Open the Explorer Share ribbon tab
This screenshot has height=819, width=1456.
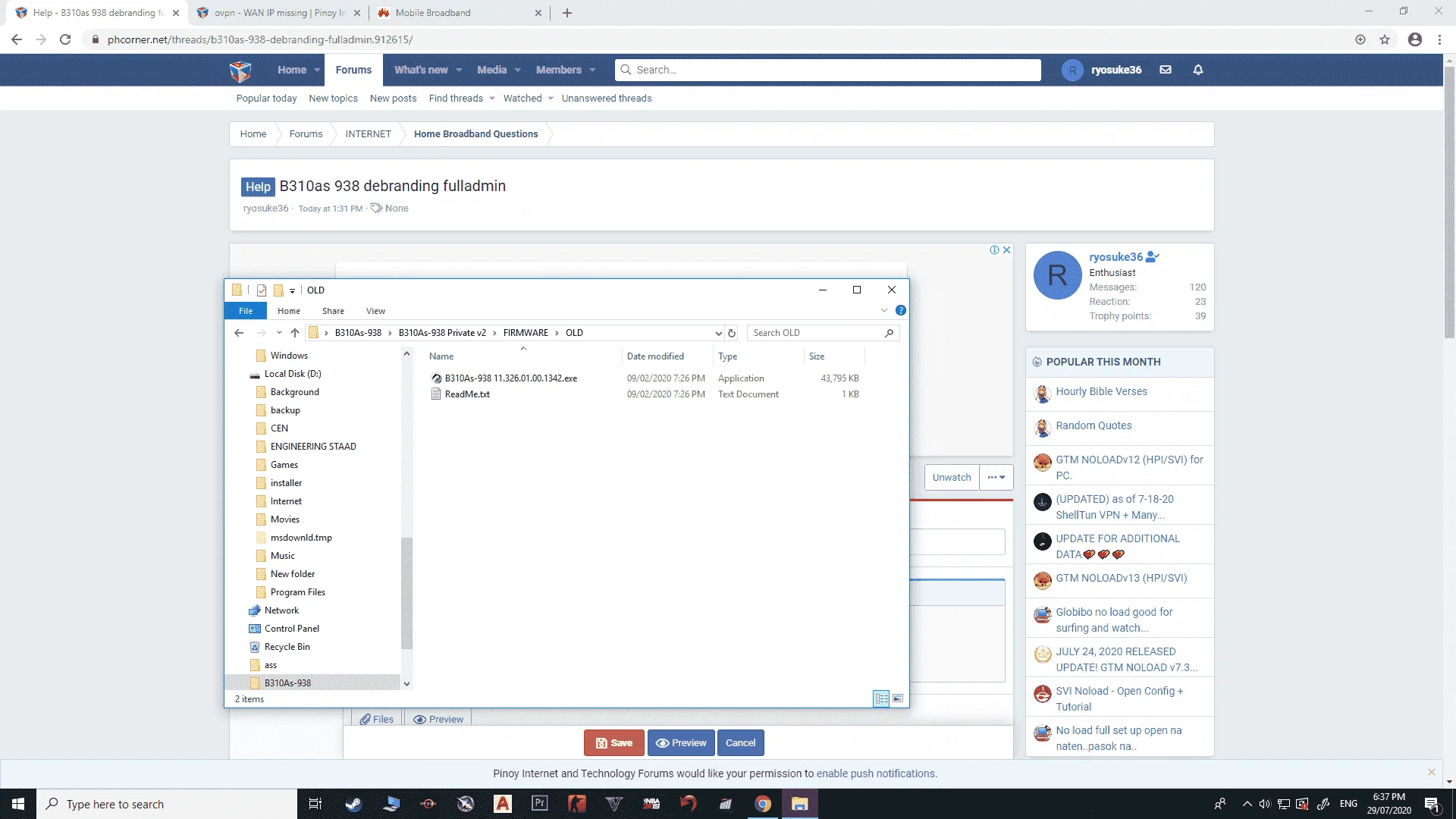coord(333,311)
